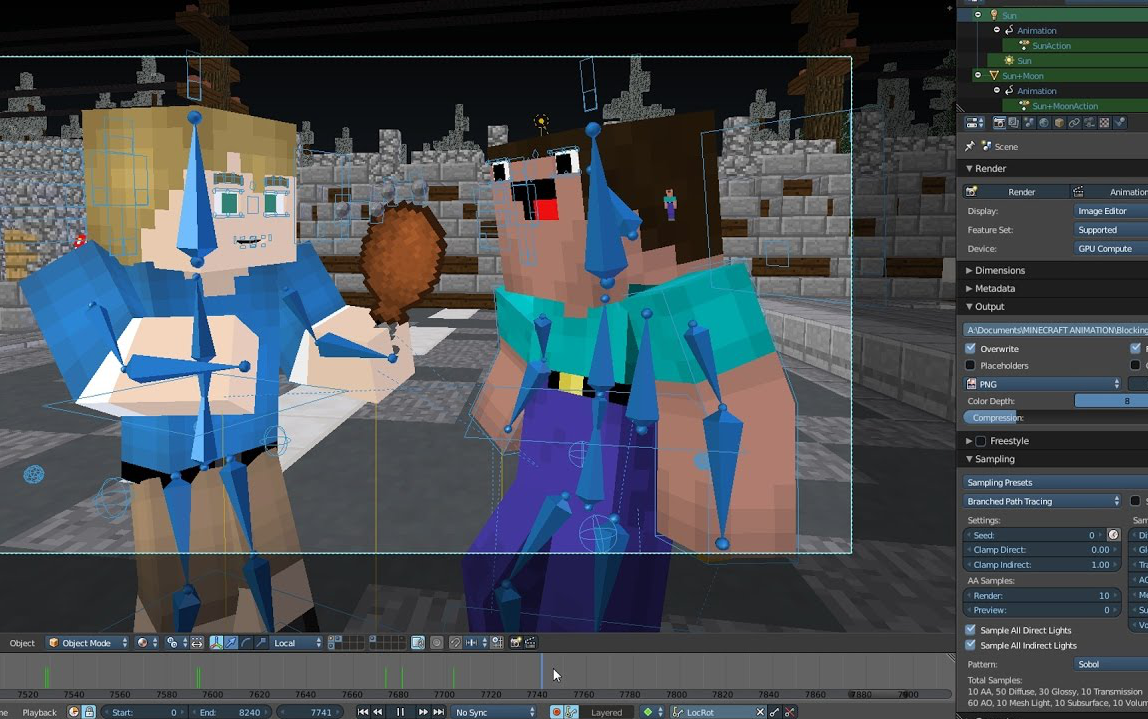This screenshot has height=719, width=1148.
Task: Open the World properties tab globe icon
Action: point(1044,123)
